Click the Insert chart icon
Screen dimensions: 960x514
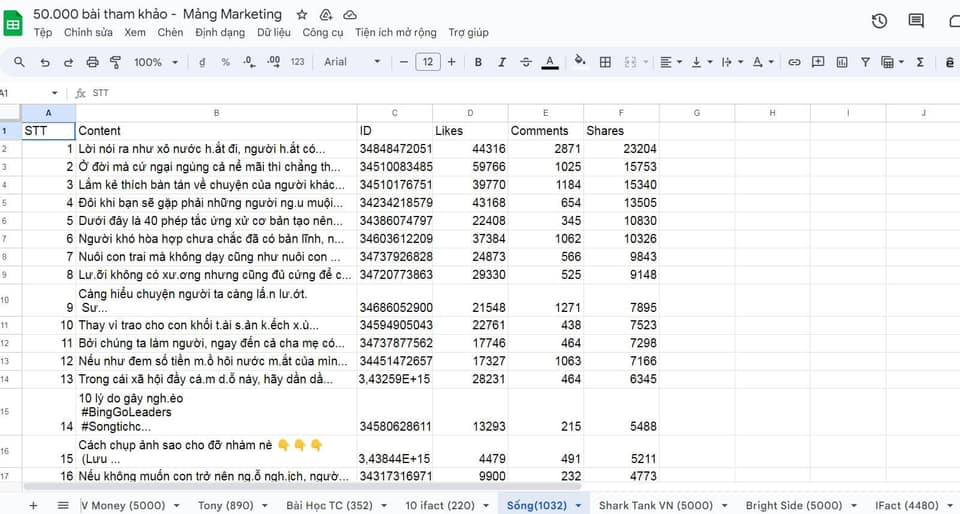pos(842,62)
